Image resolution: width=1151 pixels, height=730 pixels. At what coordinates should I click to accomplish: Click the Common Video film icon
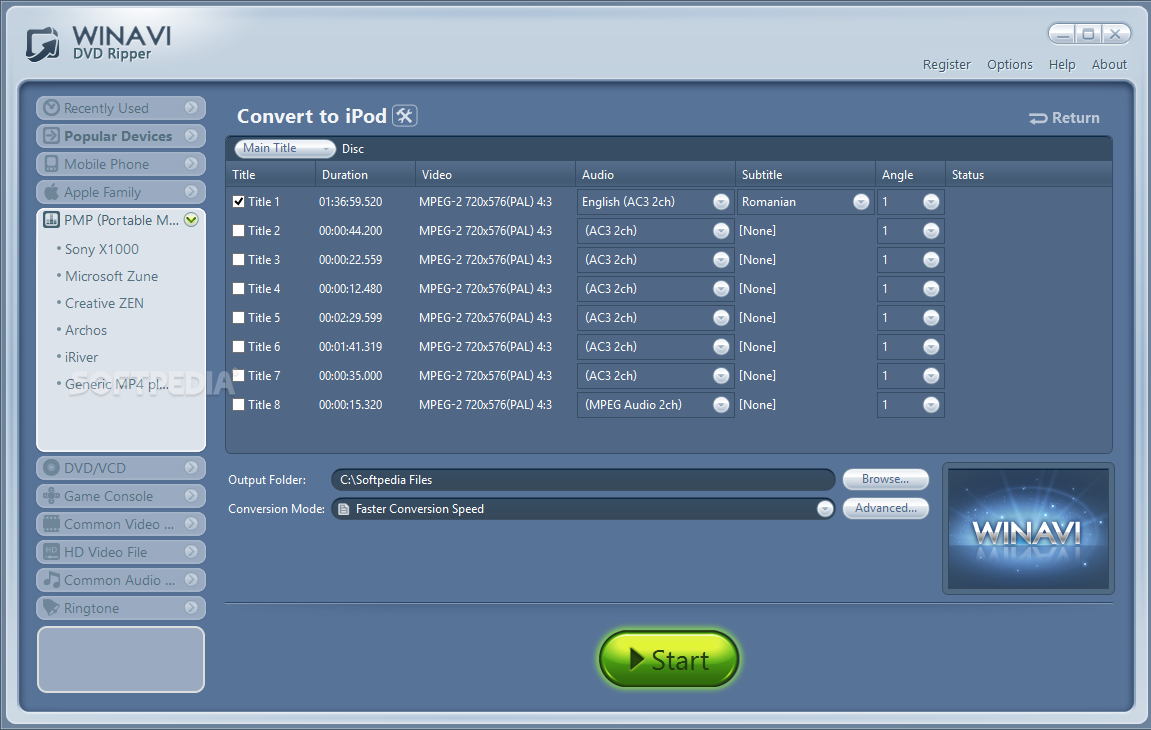(51, 524)
